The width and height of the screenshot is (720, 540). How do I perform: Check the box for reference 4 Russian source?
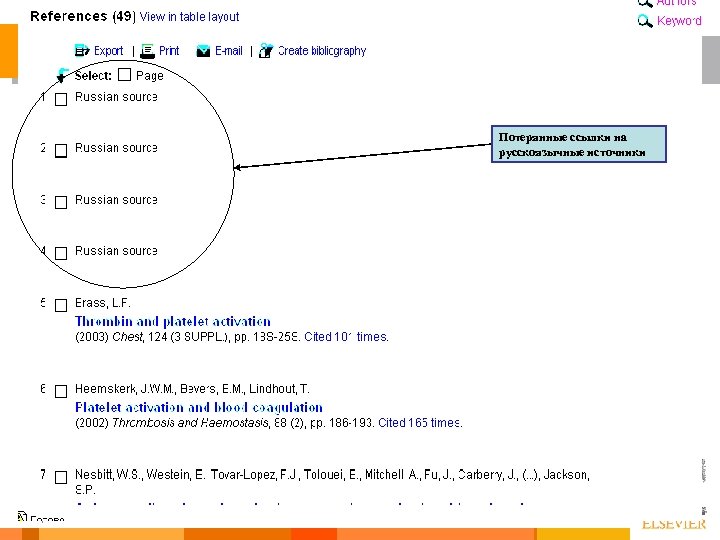(61, 253)
